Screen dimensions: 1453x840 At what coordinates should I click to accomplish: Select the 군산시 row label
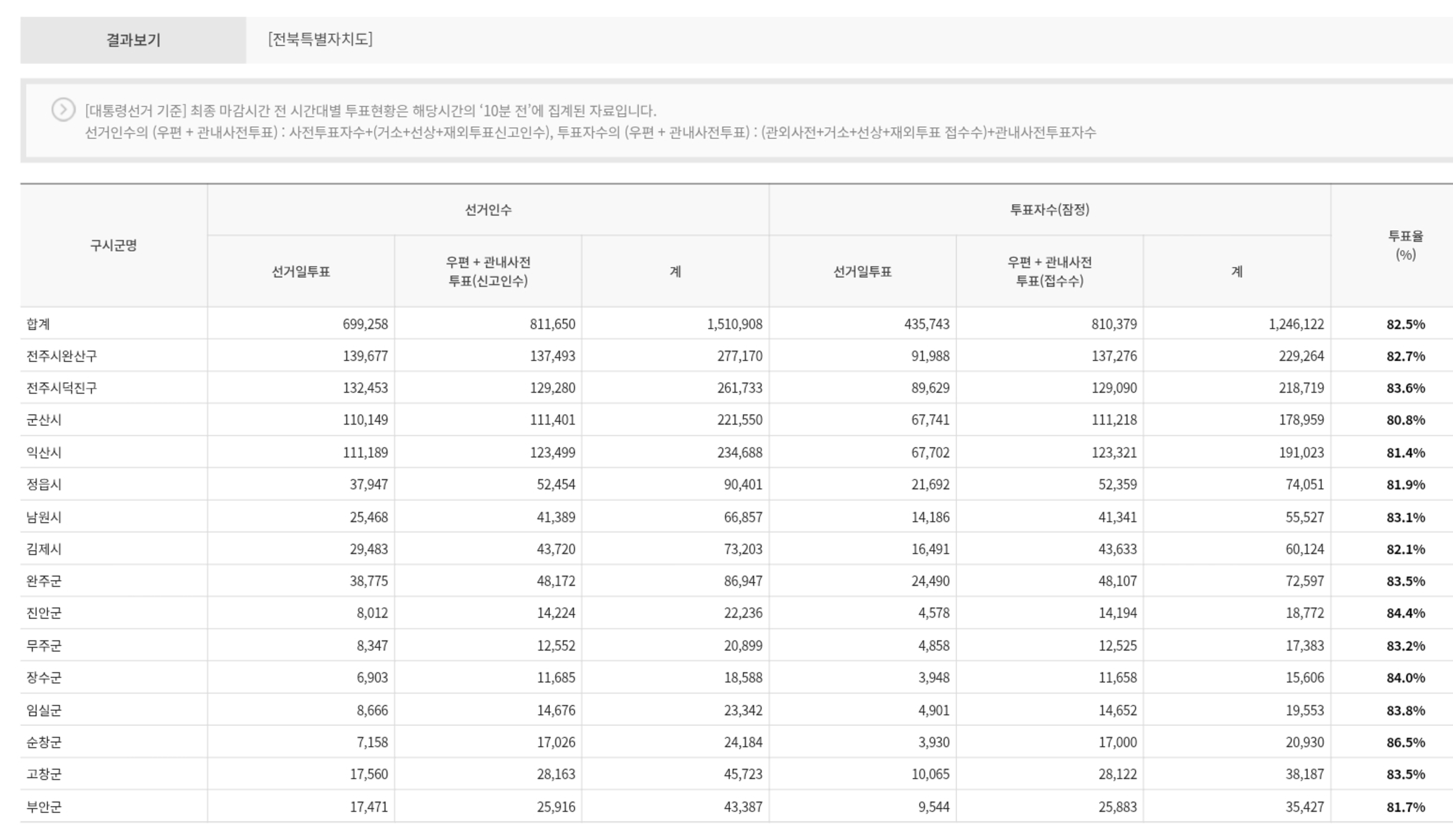[44, 420]
